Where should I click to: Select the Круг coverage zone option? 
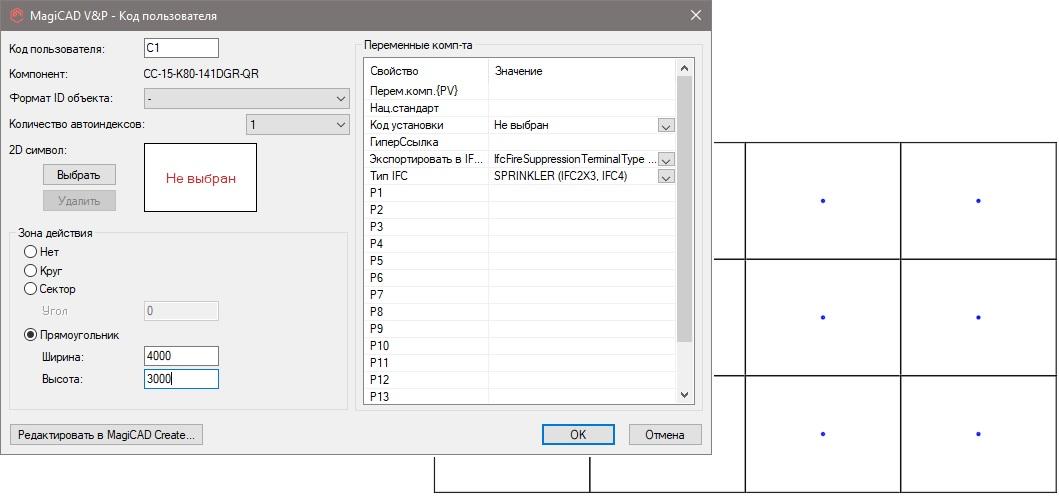click(31, 270)
